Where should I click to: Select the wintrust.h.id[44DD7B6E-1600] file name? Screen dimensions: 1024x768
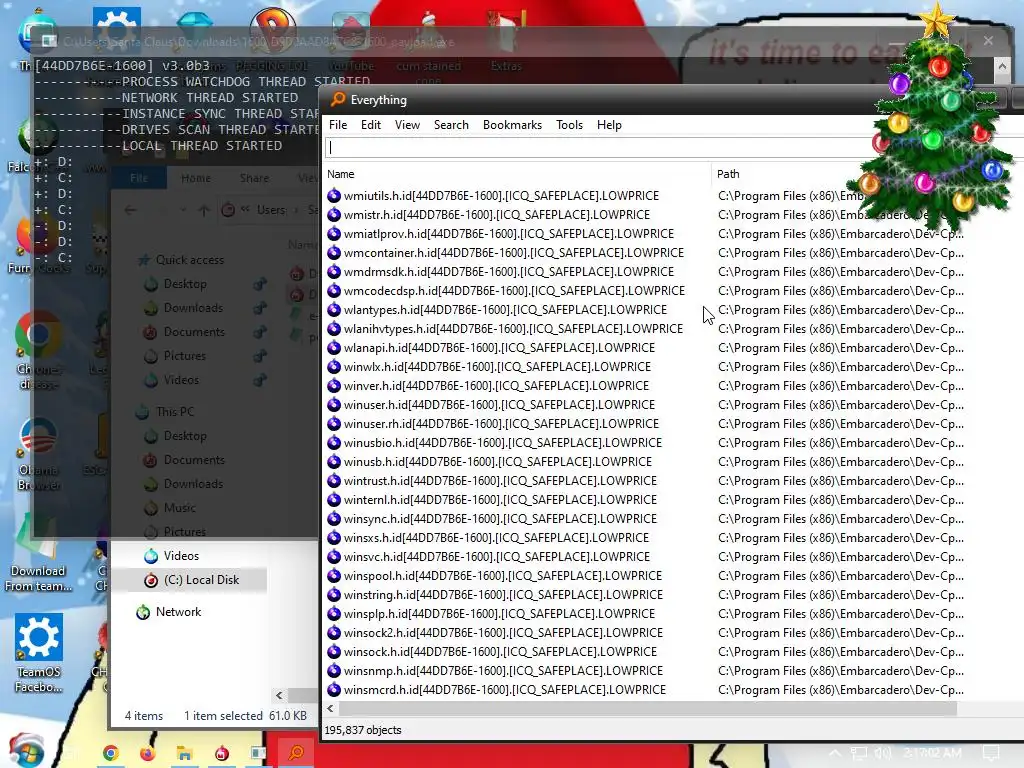(500, 480)
